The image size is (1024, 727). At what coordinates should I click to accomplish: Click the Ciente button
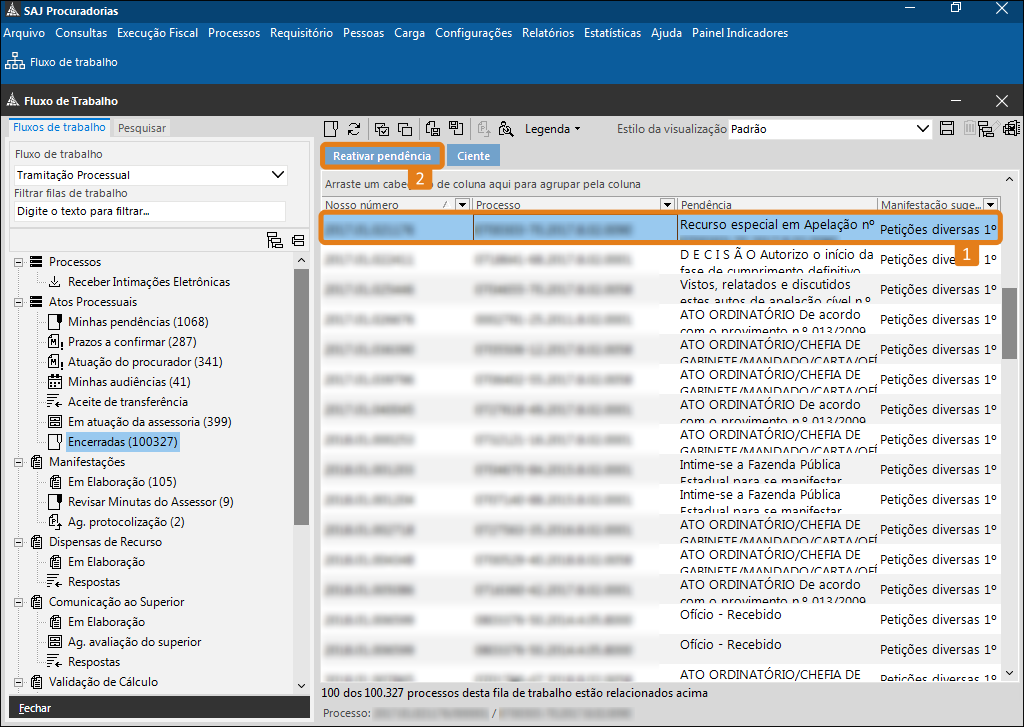click(473, 156)
